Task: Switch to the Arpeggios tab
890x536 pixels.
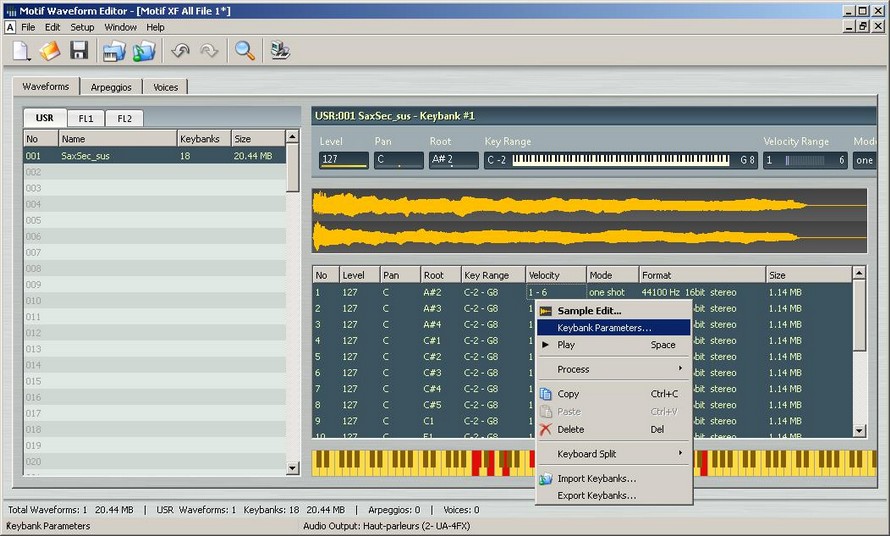Action: 111,87
